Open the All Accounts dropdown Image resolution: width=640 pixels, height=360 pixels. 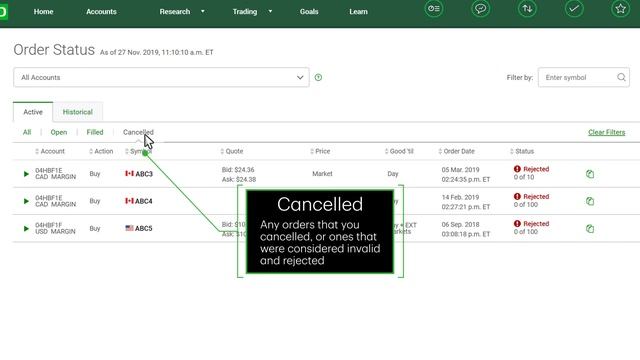[x=161, y=77]
